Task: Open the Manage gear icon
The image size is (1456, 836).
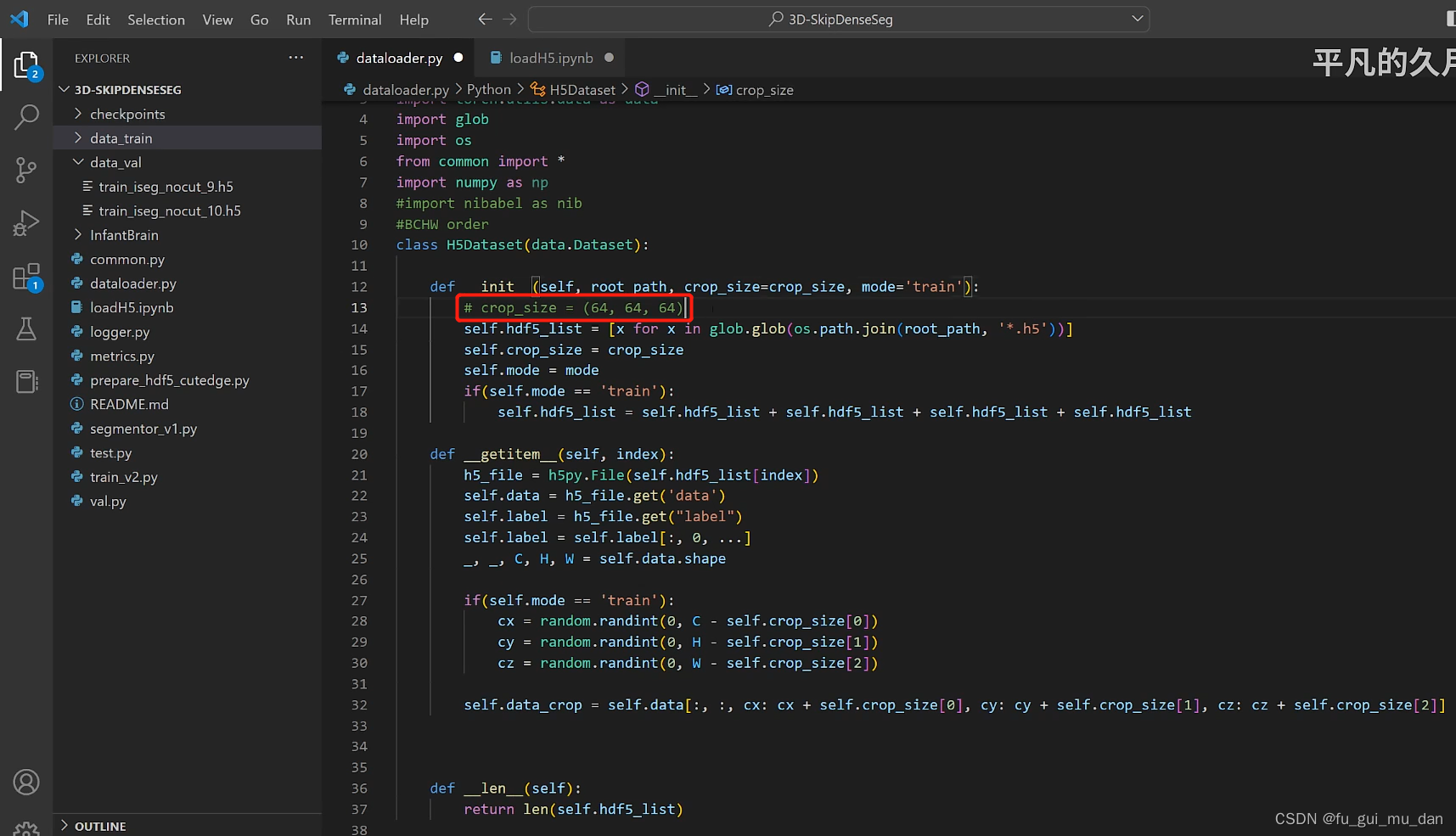Action: click(26, 828)
